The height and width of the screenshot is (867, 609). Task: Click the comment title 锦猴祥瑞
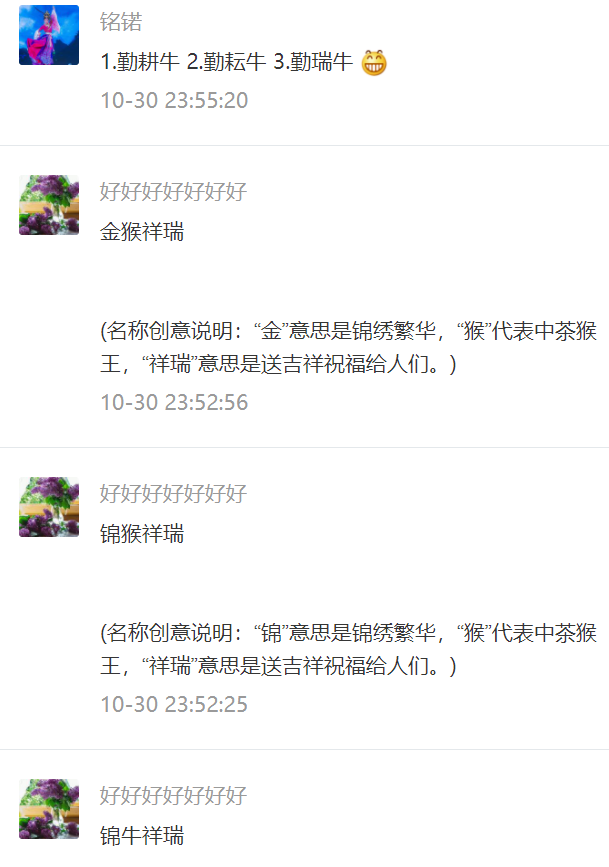142,534
